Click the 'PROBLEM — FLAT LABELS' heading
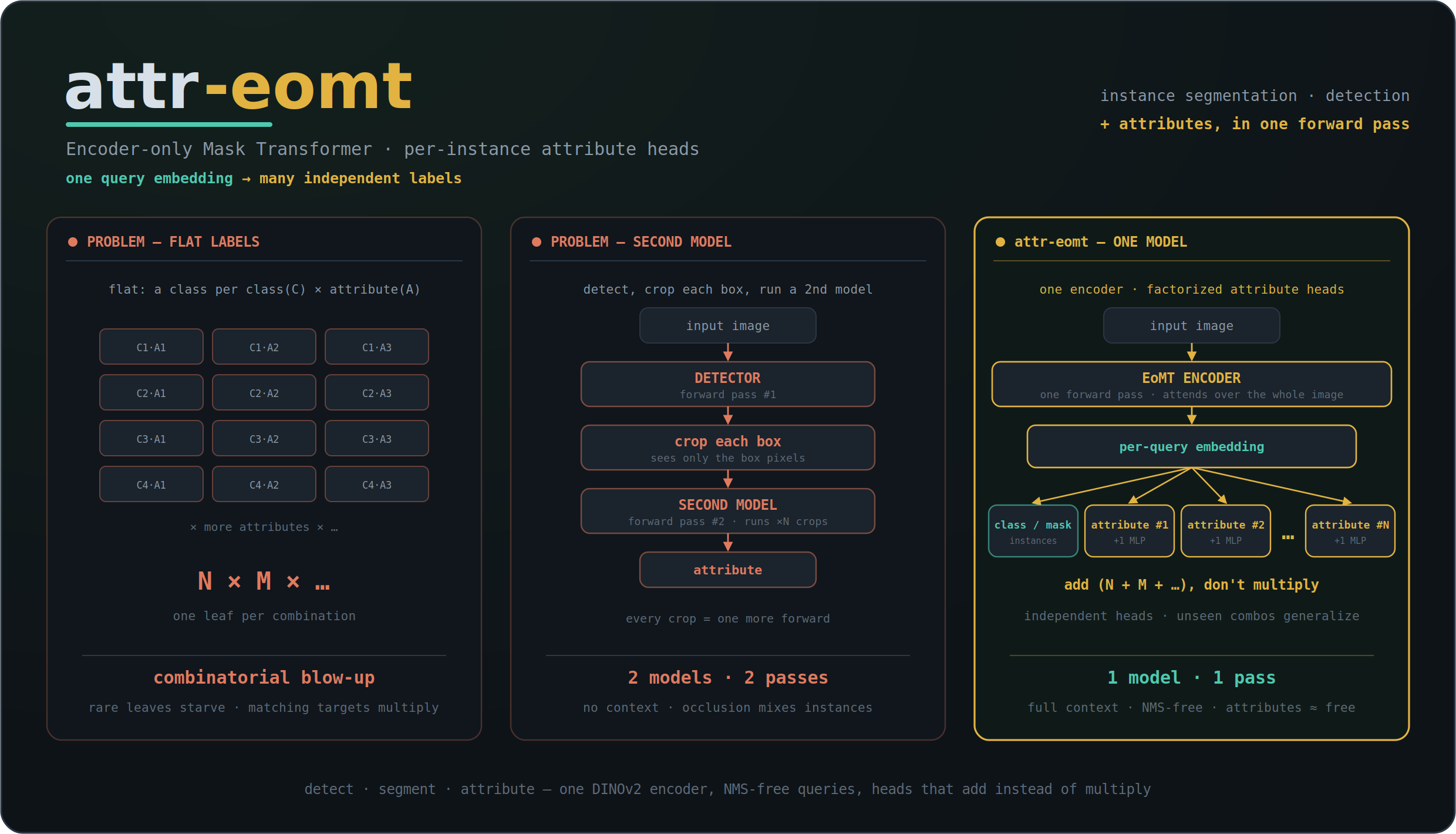1456x834 pixels. [x=173, y=242]
